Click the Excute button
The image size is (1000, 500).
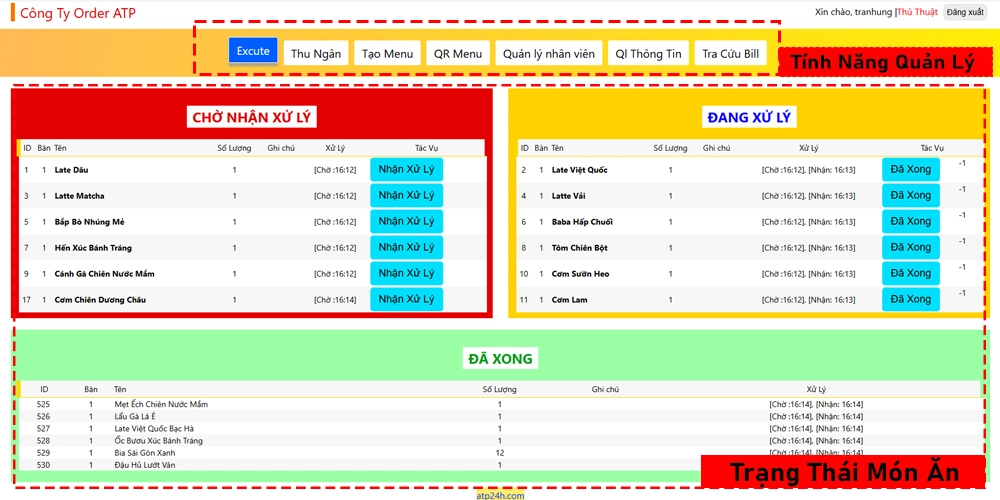coord(253,51)
